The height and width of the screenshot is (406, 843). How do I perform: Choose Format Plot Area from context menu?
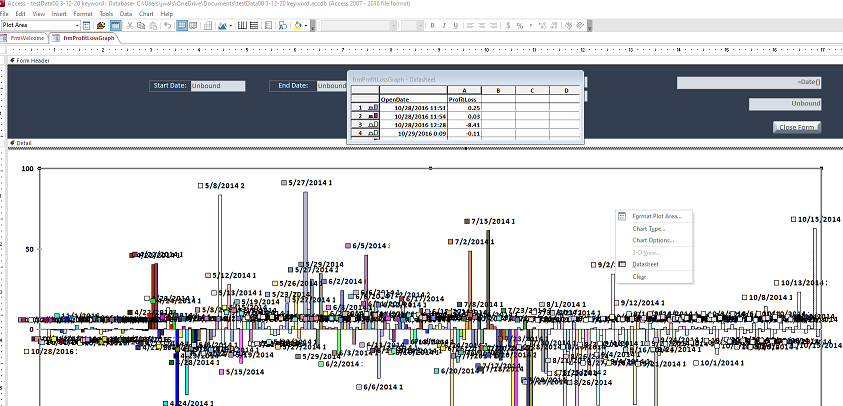pyautogui.click(x=656, y=216)
